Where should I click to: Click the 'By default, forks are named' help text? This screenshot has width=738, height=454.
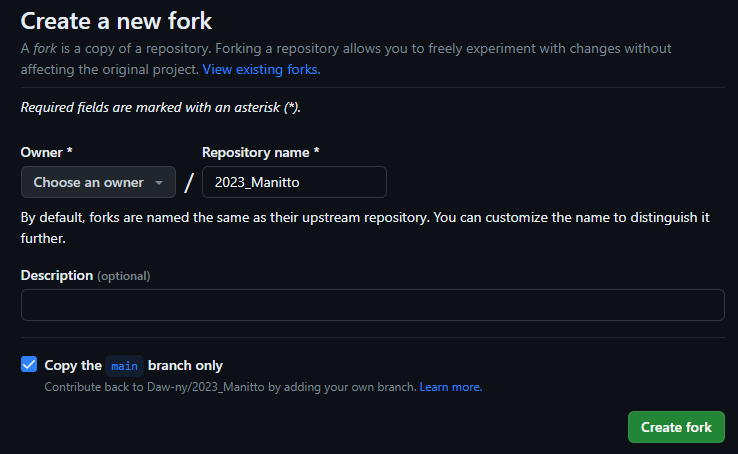click(365, 228)
